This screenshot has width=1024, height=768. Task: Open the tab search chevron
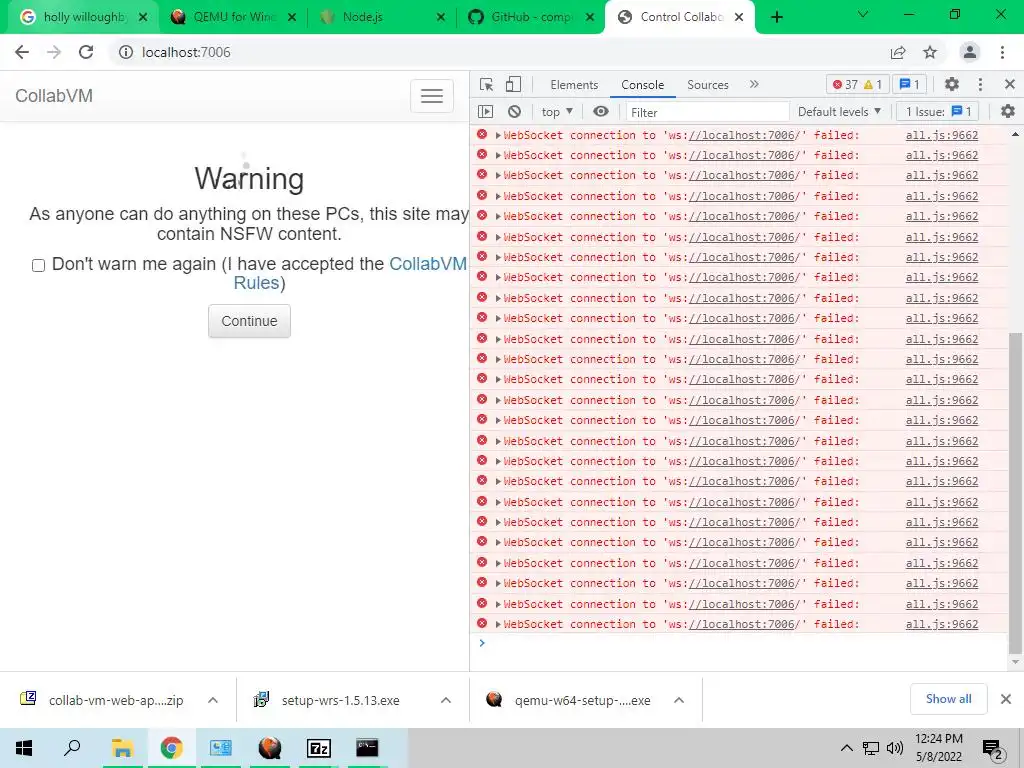(862, 14)
